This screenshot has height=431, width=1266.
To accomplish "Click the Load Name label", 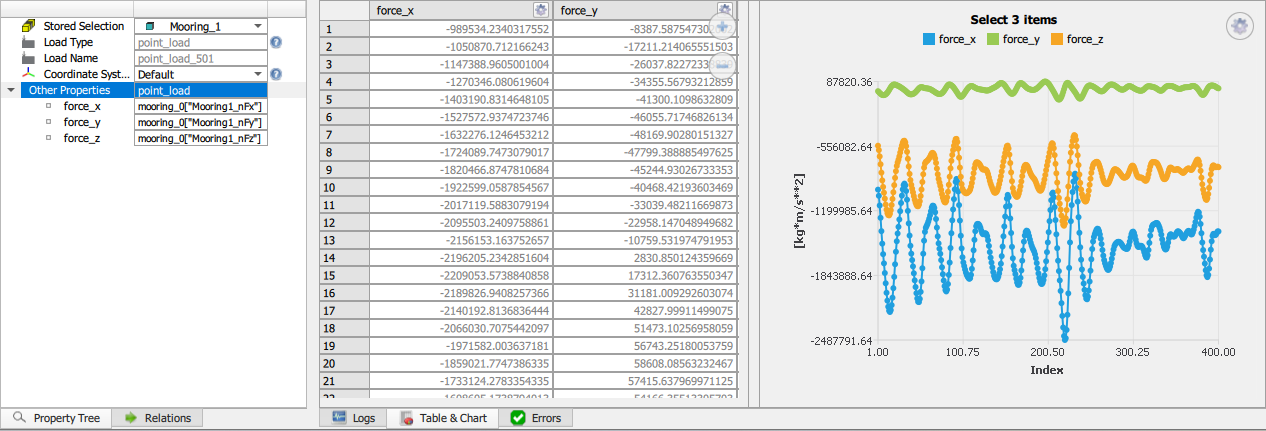I will pyautogui.click(x=70, y=58).
